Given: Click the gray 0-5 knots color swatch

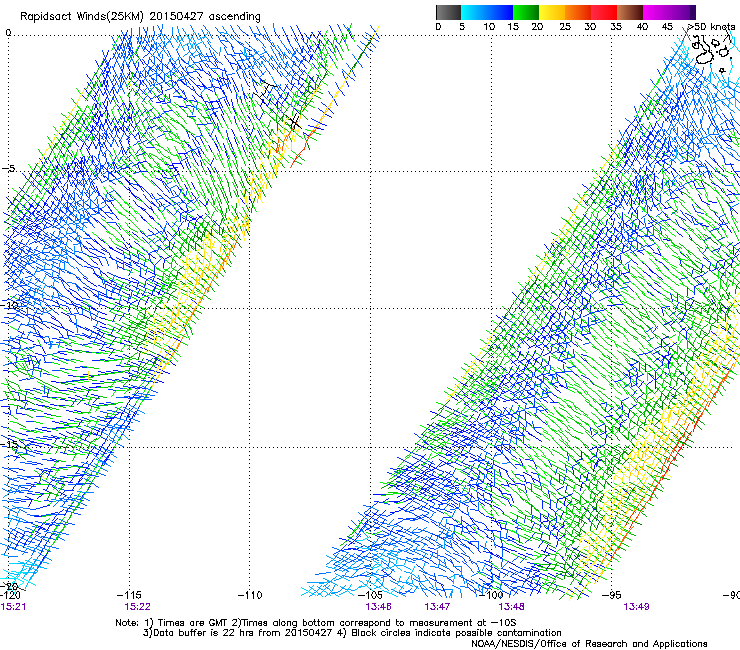Looking at the screenshot, I should (x=448, y=12).
